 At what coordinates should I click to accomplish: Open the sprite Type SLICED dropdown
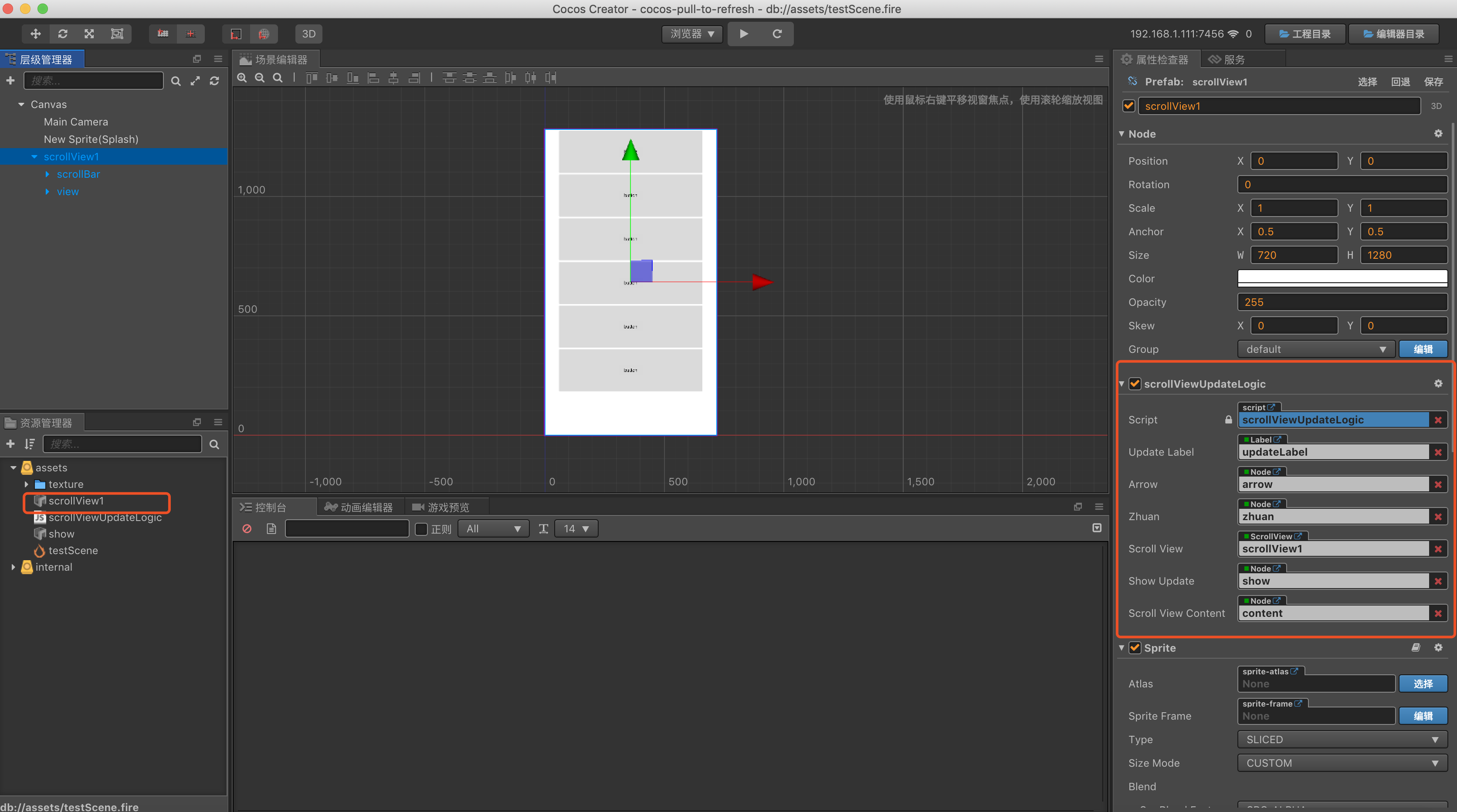click(1342, 740)
